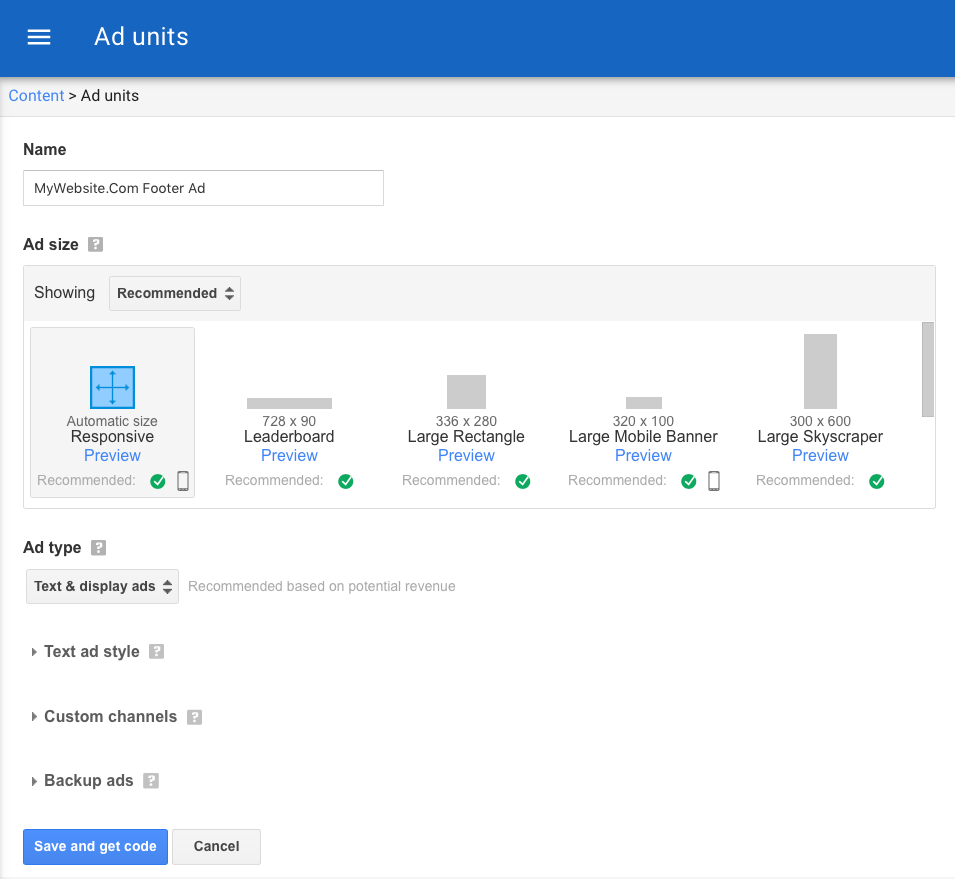Click the Text ad style help icon

pyautogui.click(x=156, y=651)
